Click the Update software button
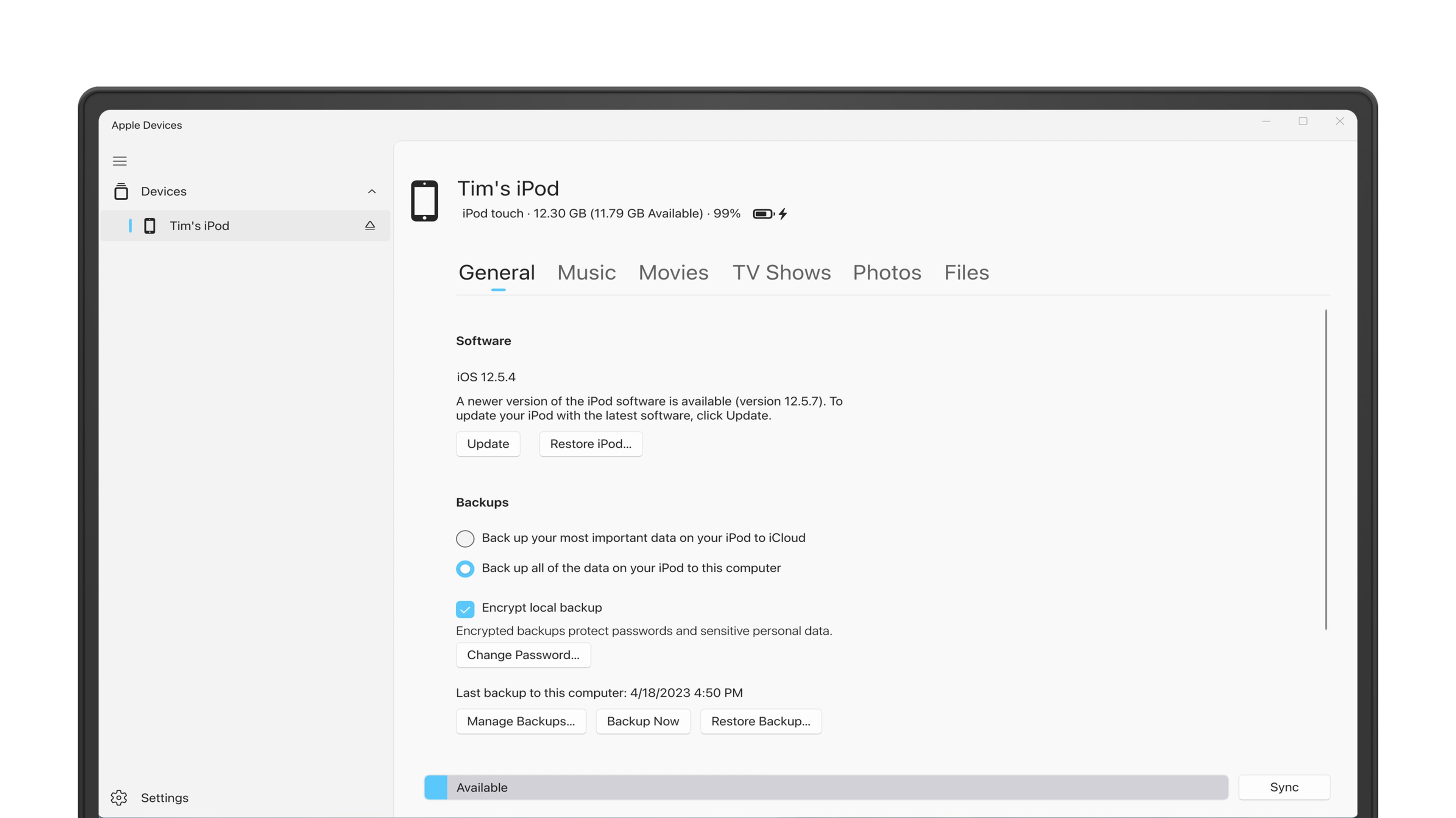Viewport: 1456px width, 818px height. click(x=488, y=444)
